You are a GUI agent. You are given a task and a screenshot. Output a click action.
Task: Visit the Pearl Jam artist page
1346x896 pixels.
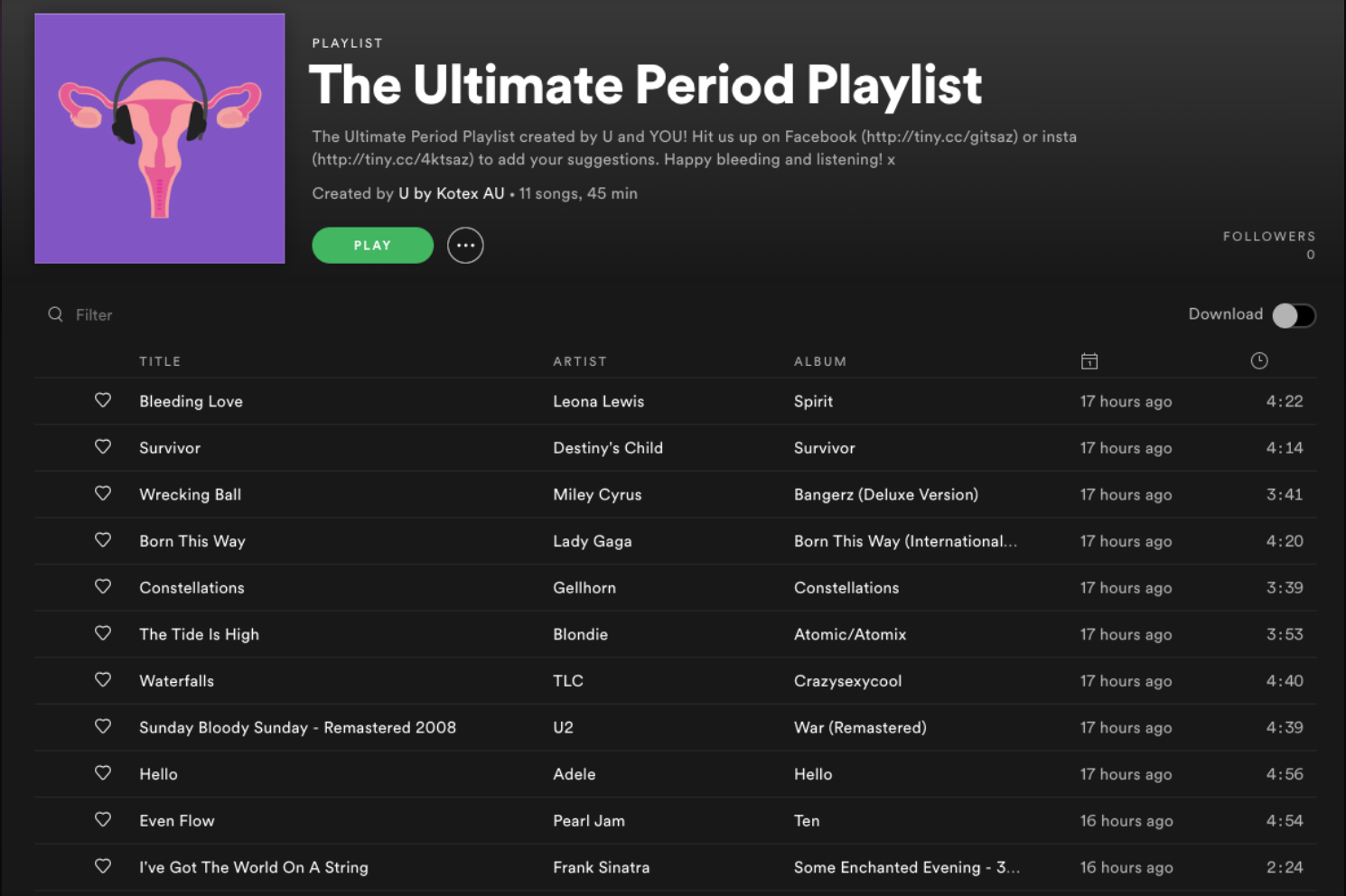[589, 821]
